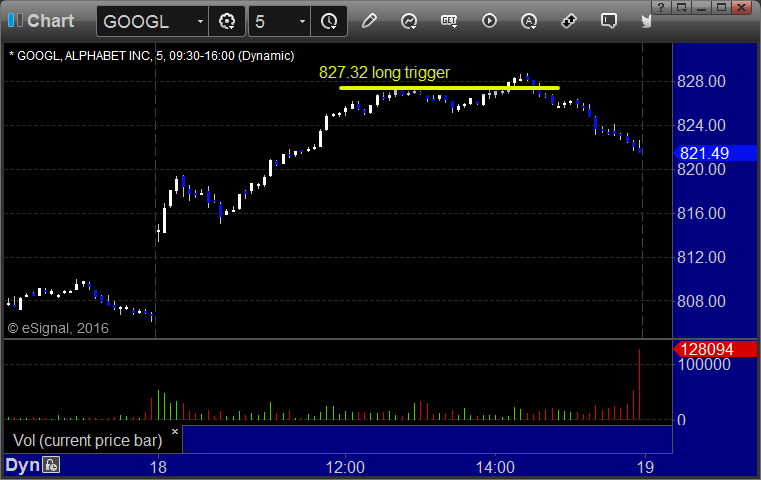This screenshot has height=480, width=761.
Task: Expand the 5-minute interval dropdown
Action: tap(302, 21)
